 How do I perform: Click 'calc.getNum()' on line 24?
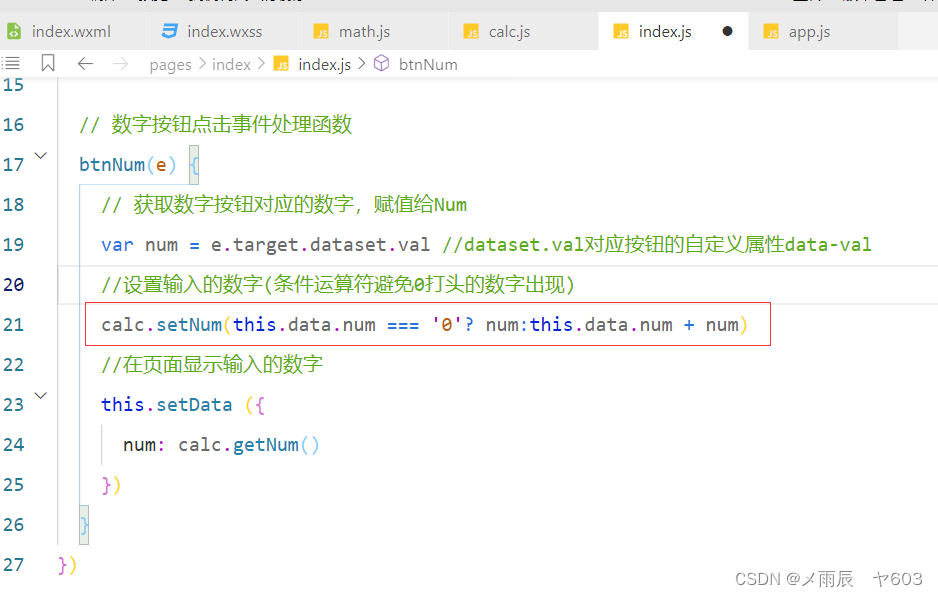(249, 445)
